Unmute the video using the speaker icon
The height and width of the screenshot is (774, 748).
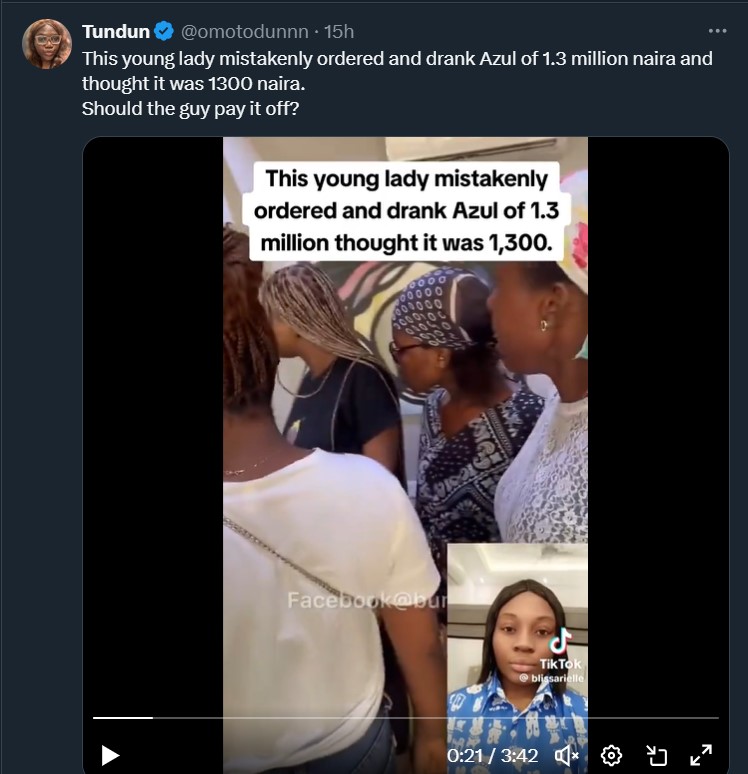click(x=567, y=755)
